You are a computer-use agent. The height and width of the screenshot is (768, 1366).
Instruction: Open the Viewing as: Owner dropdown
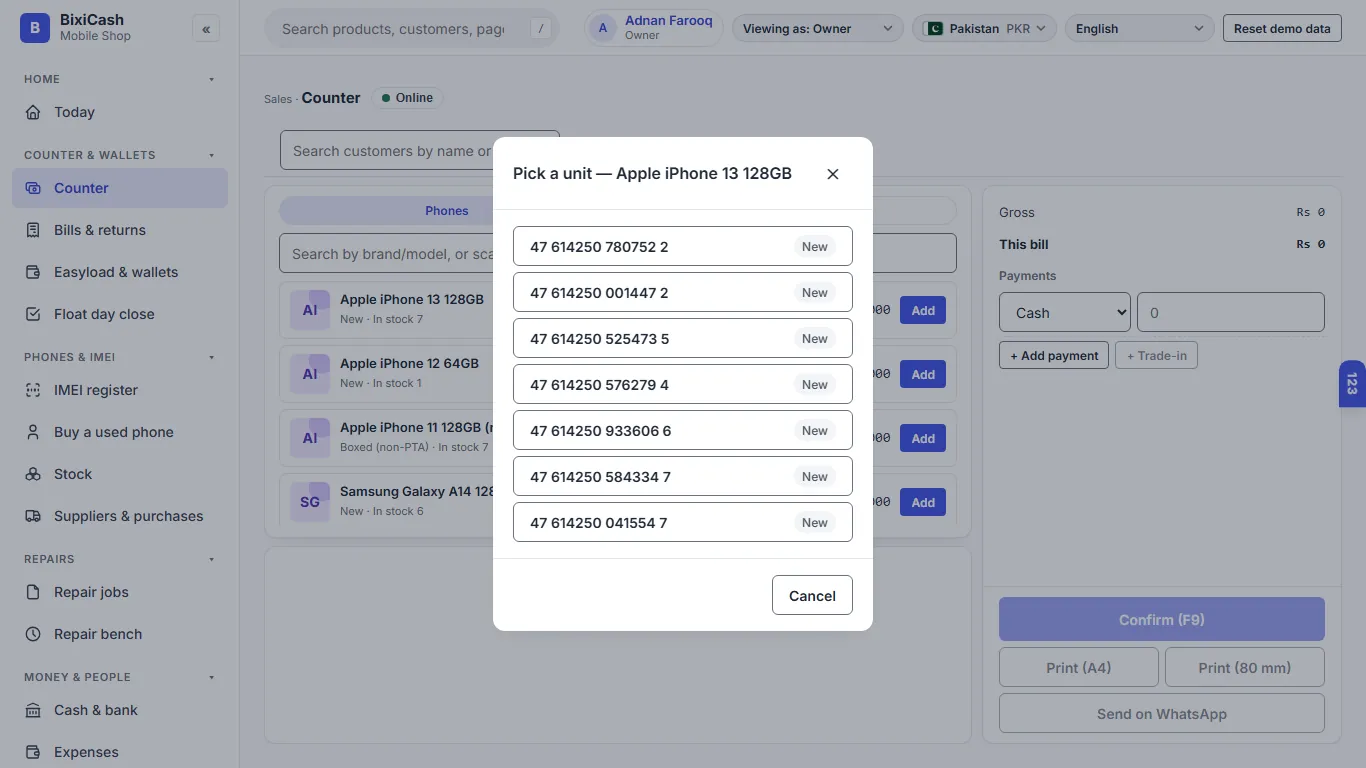(817, 29)
